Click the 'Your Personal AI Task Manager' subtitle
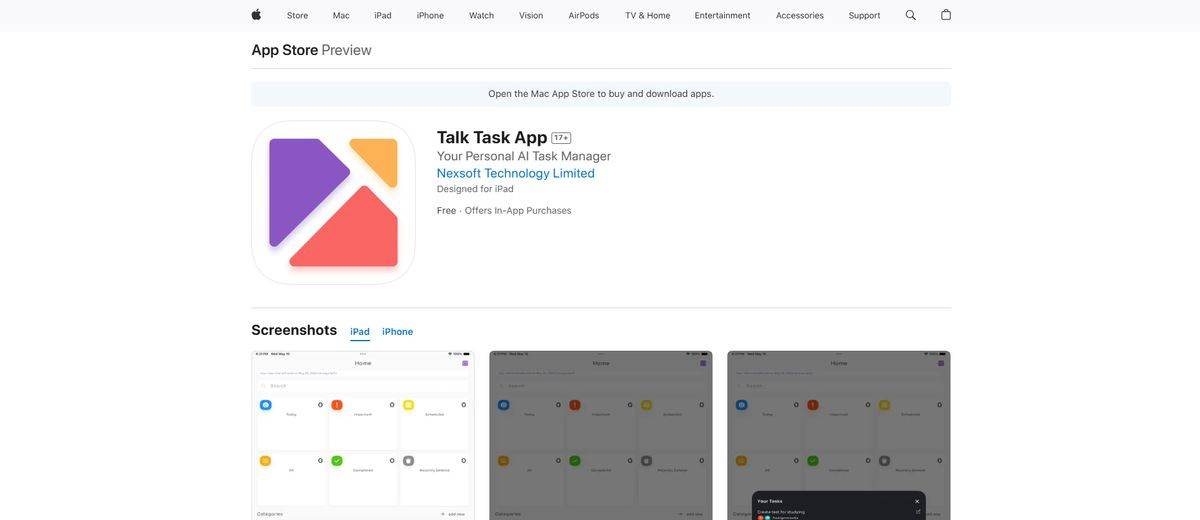 524,156
